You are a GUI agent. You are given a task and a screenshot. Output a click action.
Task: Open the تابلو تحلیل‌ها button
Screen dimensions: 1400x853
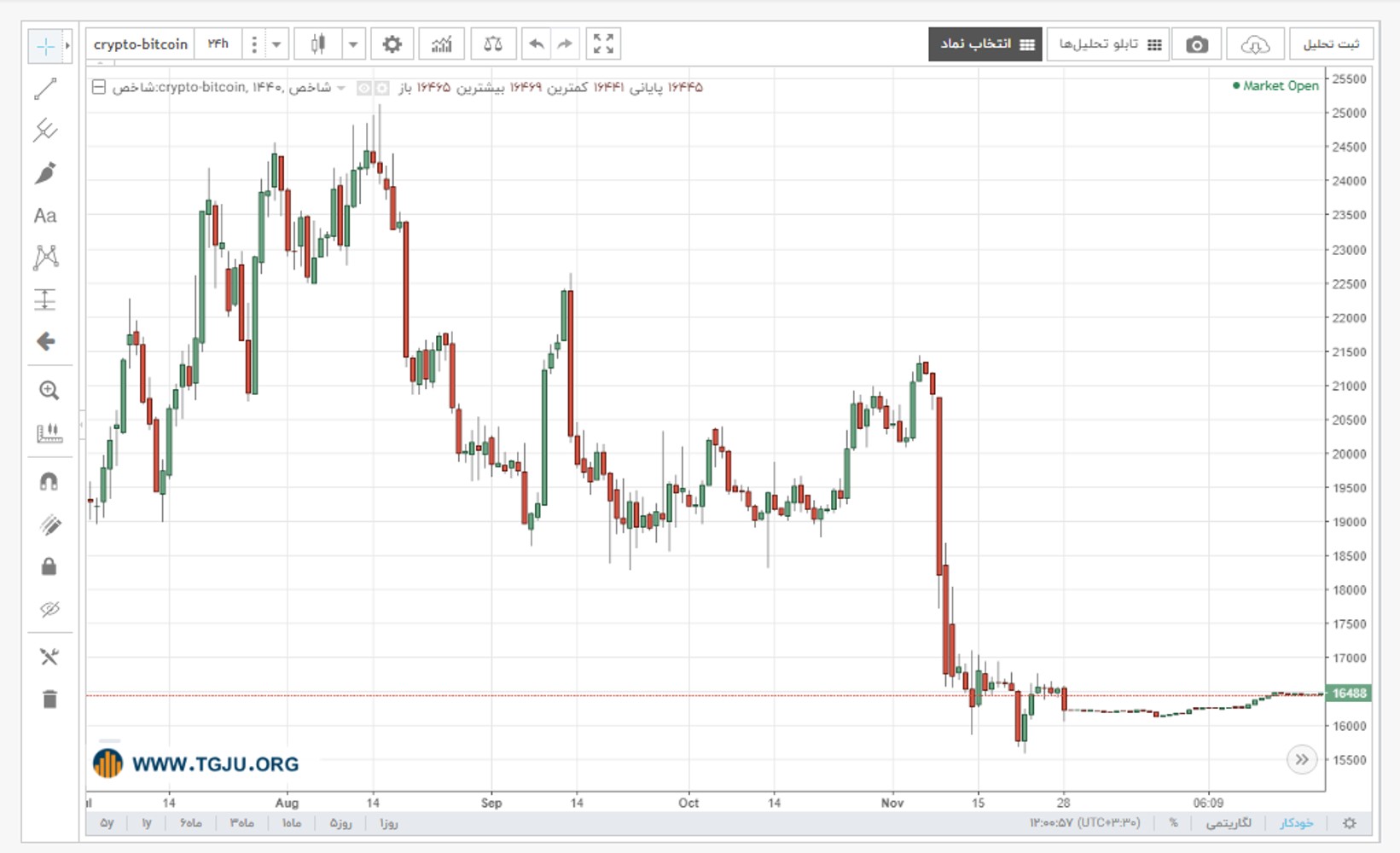pyautogui.click(x=1108, y=44)
